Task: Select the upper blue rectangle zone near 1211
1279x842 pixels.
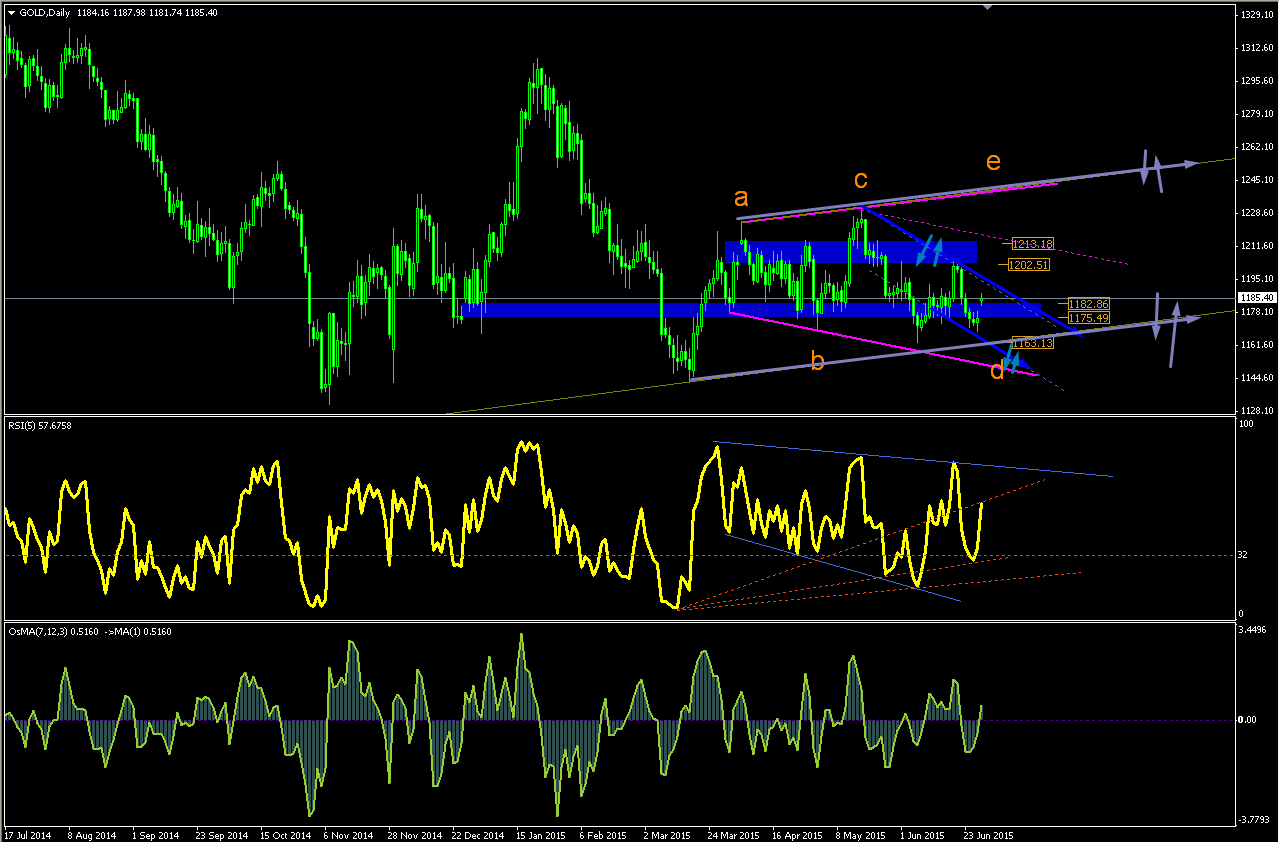Action: (851, 252)
